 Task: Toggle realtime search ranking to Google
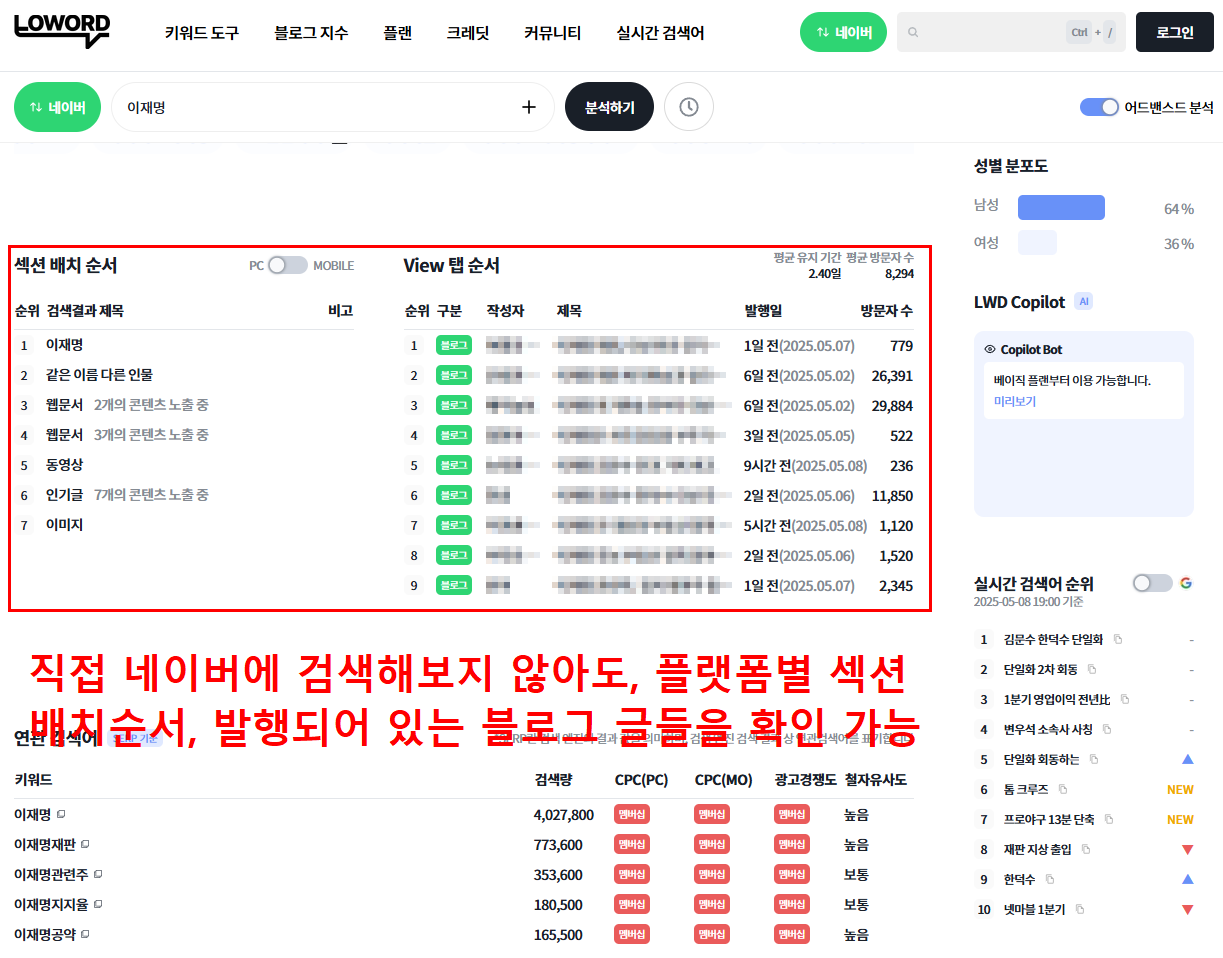(1152, 583)
